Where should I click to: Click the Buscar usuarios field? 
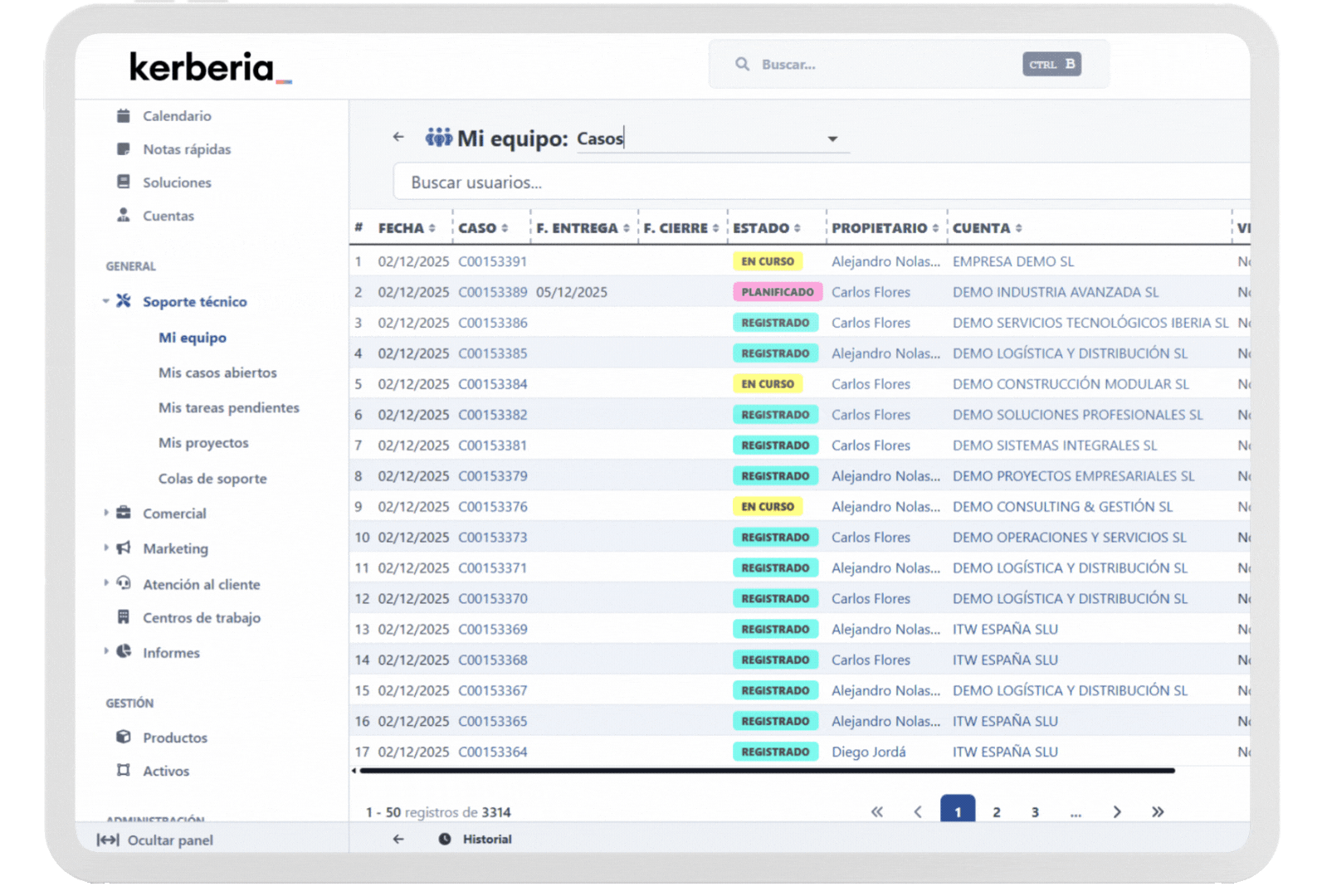[x=822, y=183]
